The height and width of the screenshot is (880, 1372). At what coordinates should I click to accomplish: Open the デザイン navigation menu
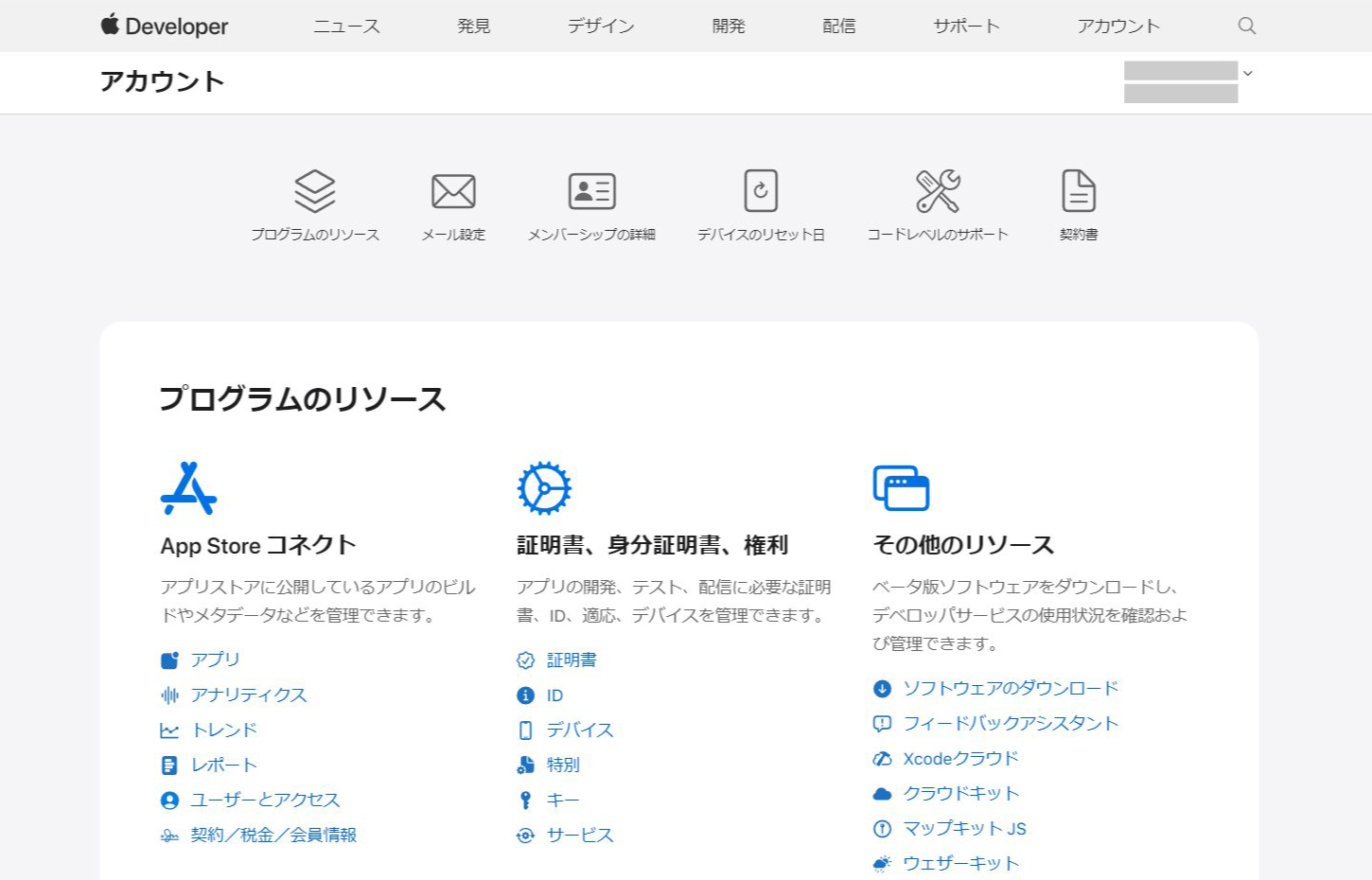pyautogui.click(x=601, y=26)
